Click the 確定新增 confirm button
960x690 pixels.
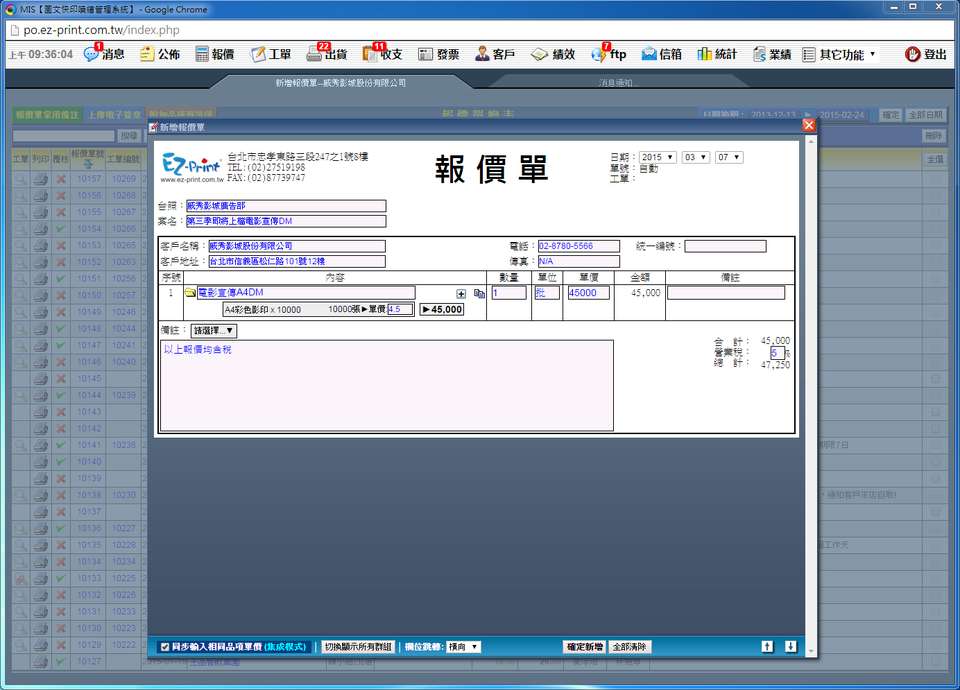[584, 647]
